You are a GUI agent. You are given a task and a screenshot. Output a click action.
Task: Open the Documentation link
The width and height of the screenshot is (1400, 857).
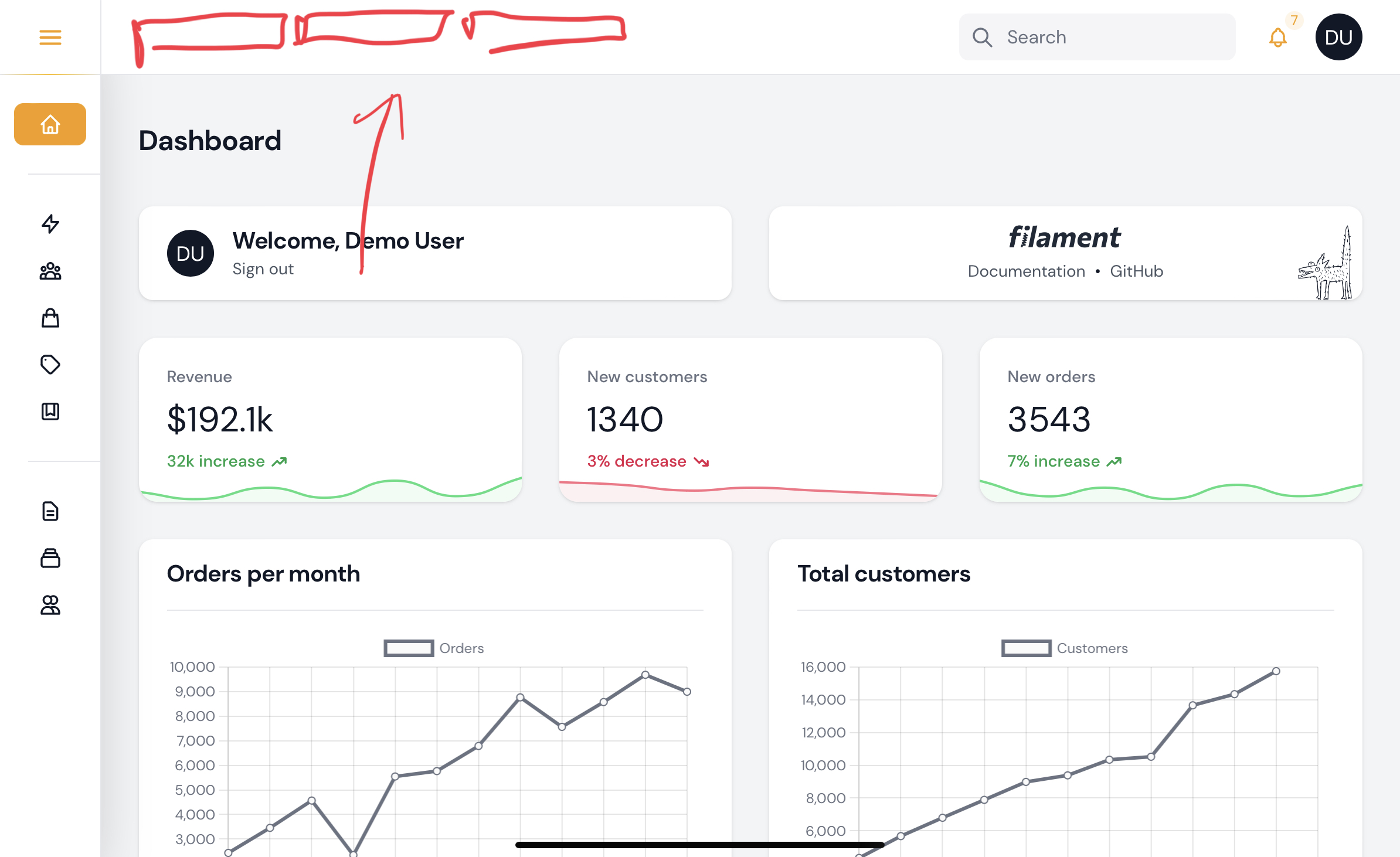point(1026,271)
